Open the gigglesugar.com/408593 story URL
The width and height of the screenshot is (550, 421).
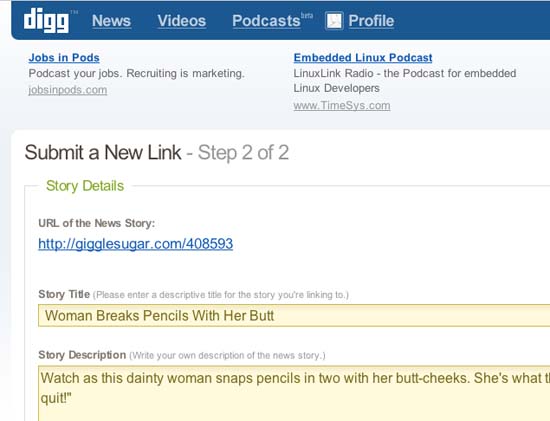coord(135,243)
